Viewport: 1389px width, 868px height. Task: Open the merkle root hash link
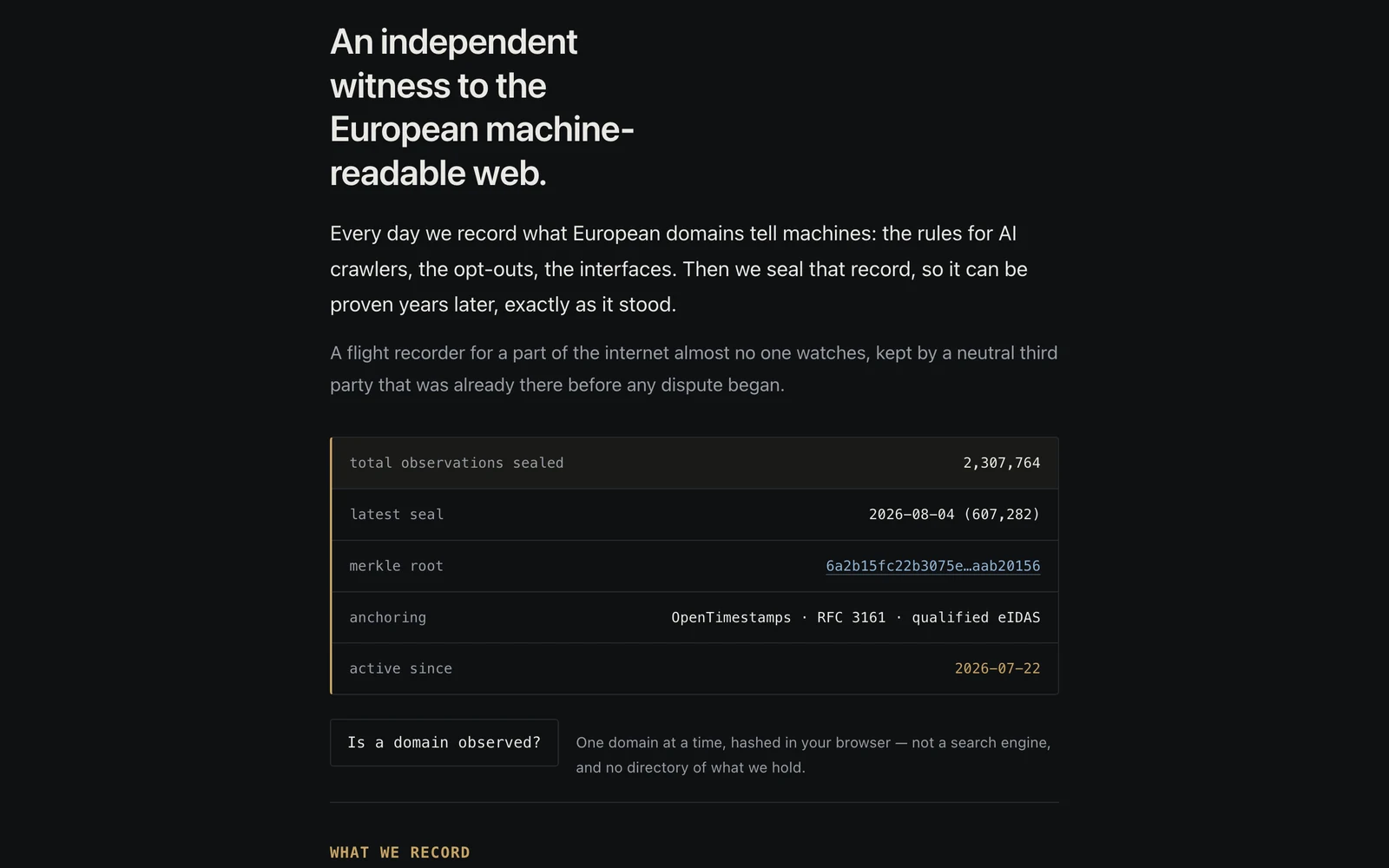(x=932, y=566)
